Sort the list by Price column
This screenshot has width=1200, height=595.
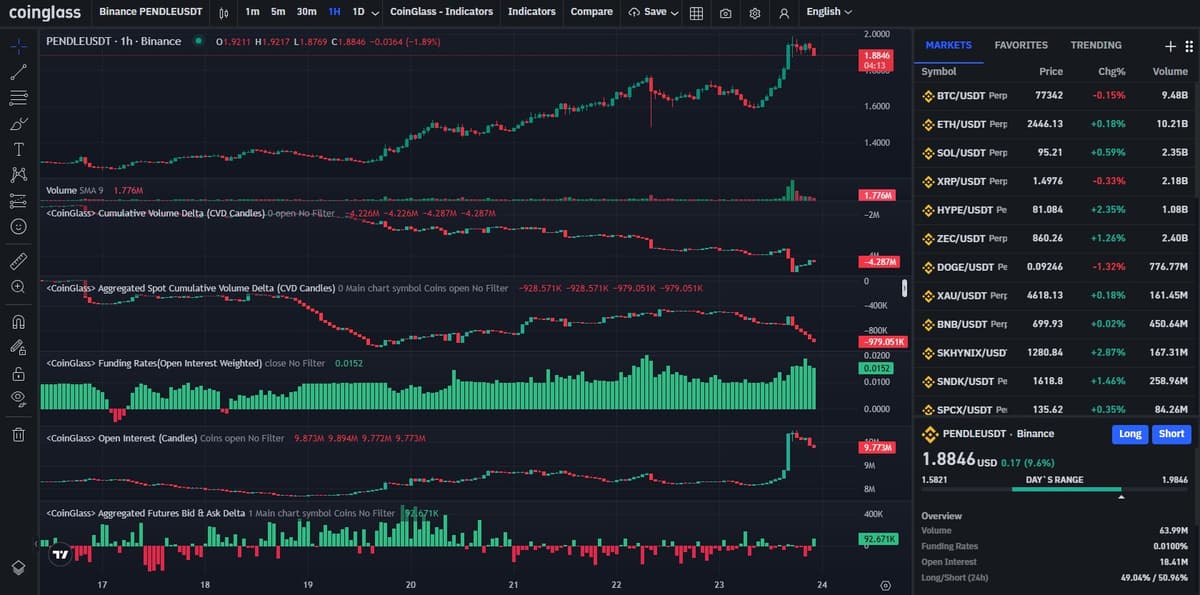coord(1050,71)
